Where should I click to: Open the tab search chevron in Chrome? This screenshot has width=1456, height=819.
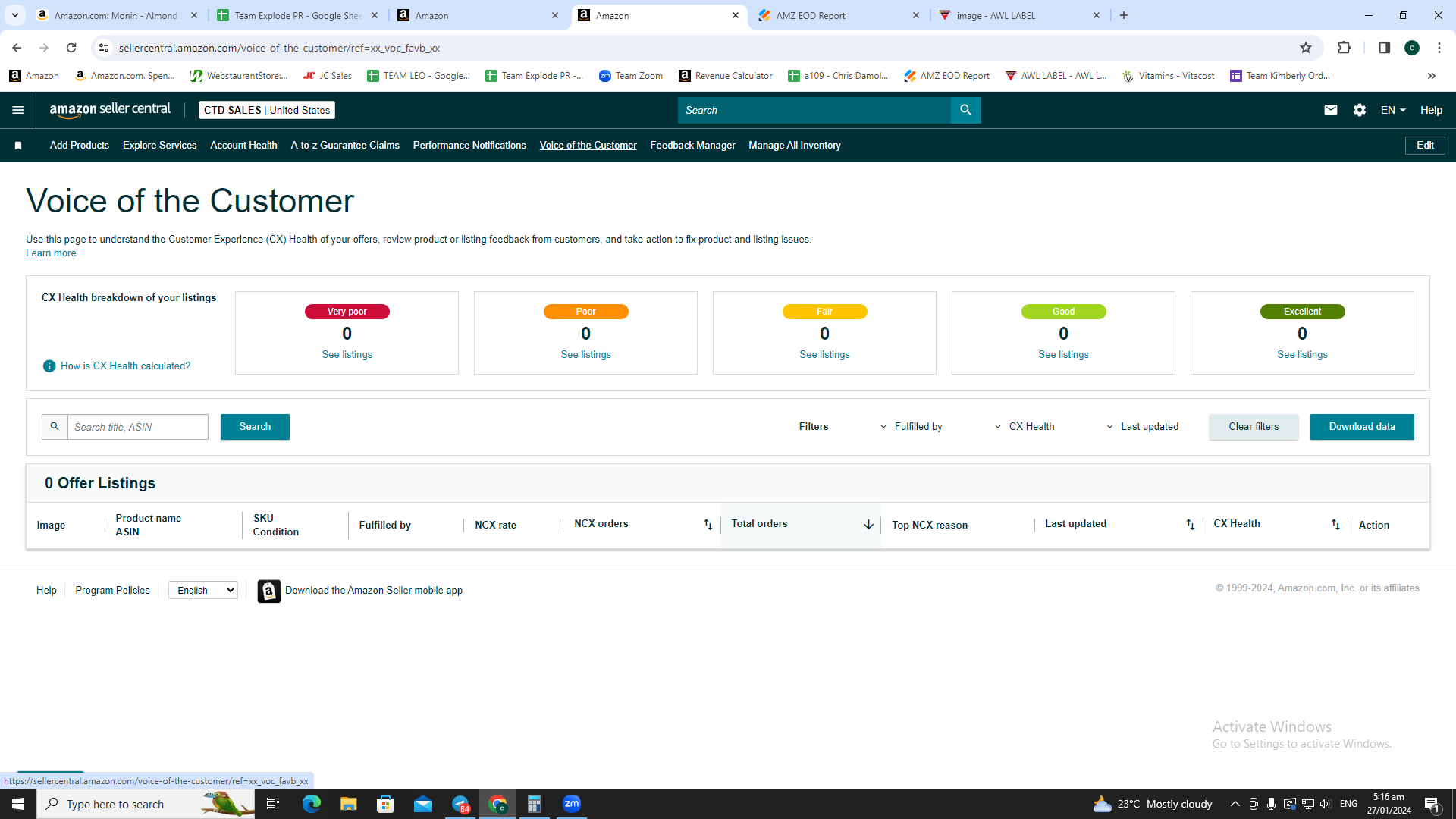pos(14,15)
